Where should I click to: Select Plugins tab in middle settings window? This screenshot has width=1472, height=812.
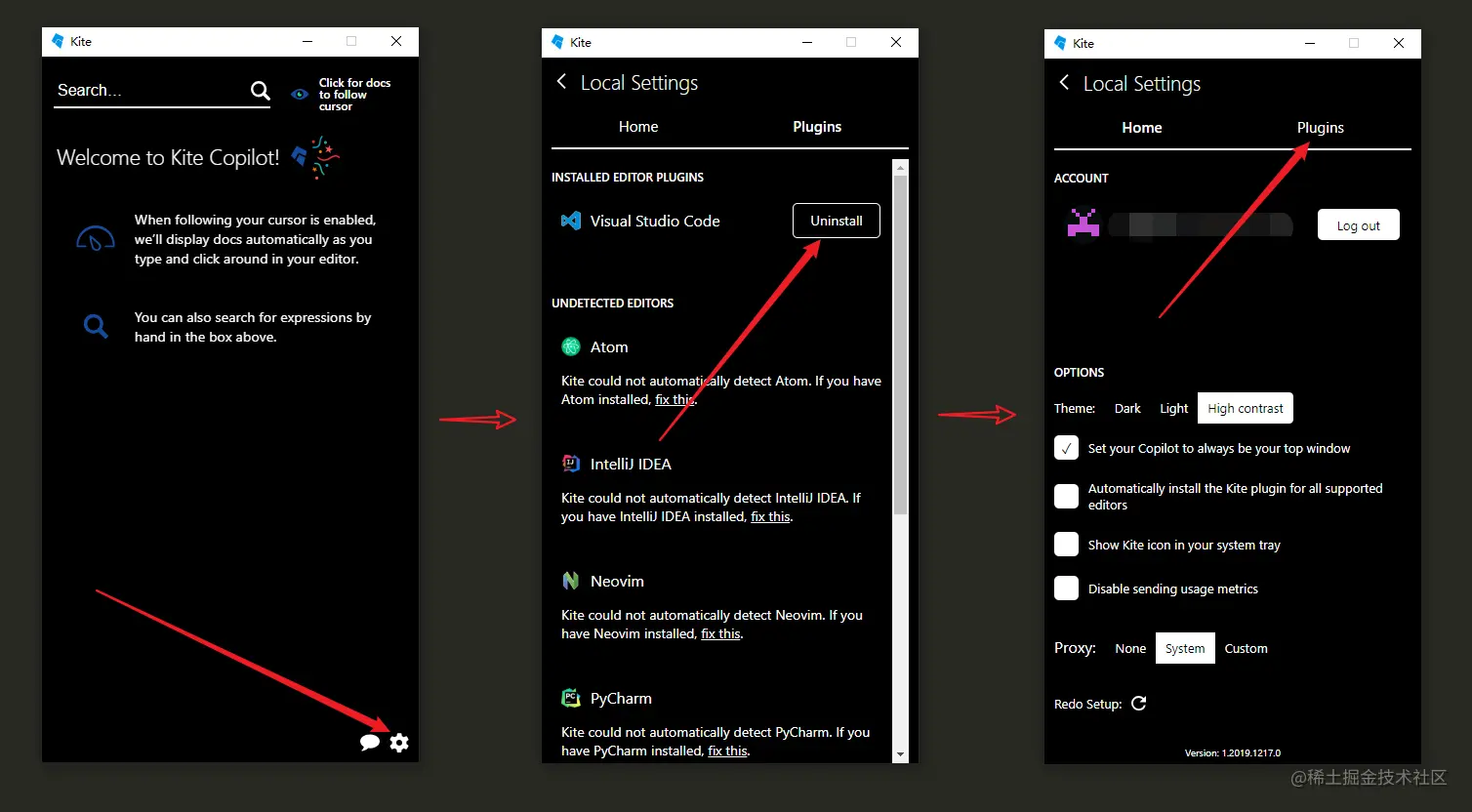click(x=817, y=127)
